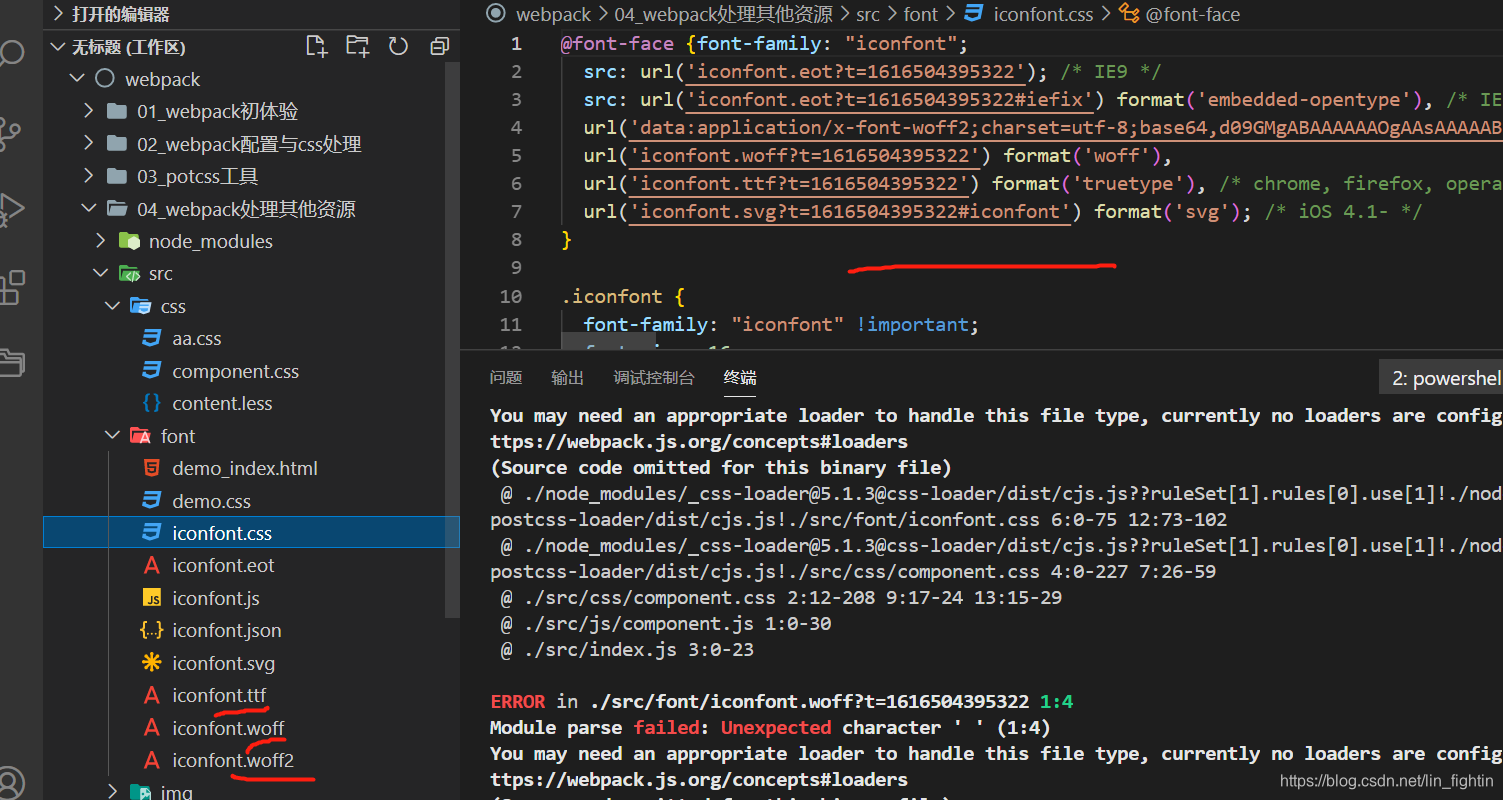
Task: Click the less icon of content.less
Action: (152, 403)
